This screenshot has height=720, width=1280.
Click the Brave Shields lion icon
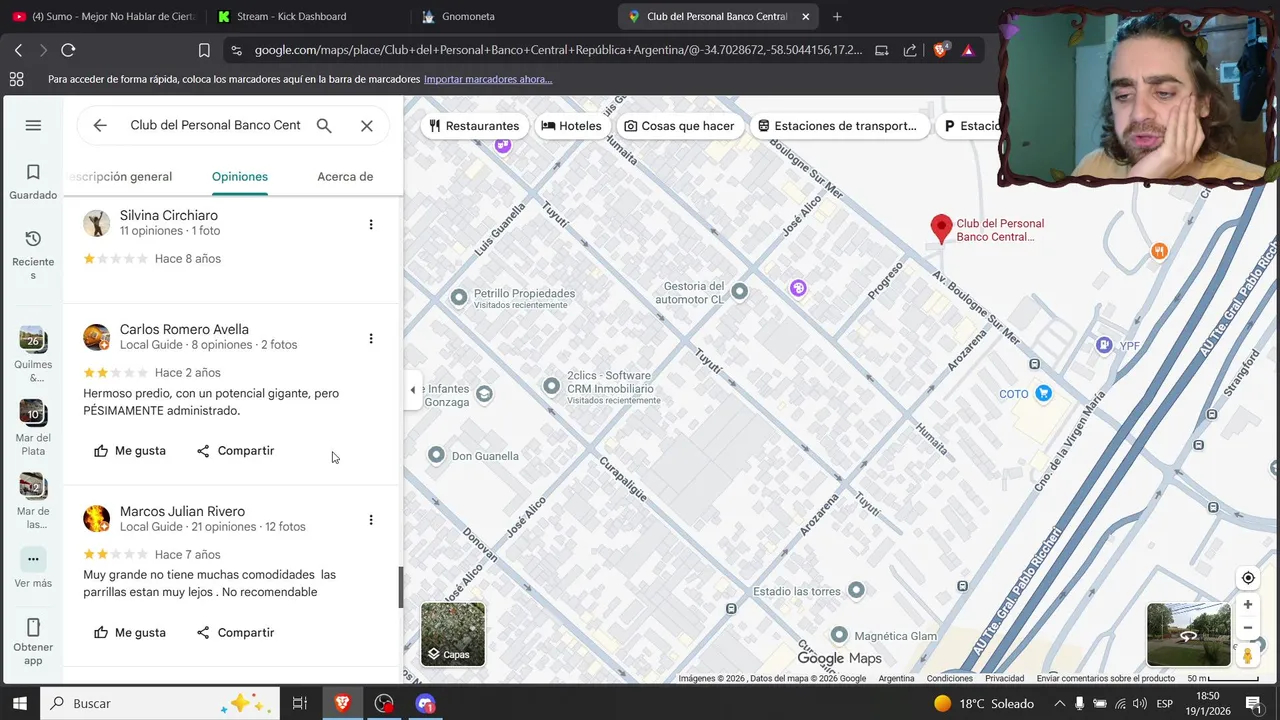point(941,50)
